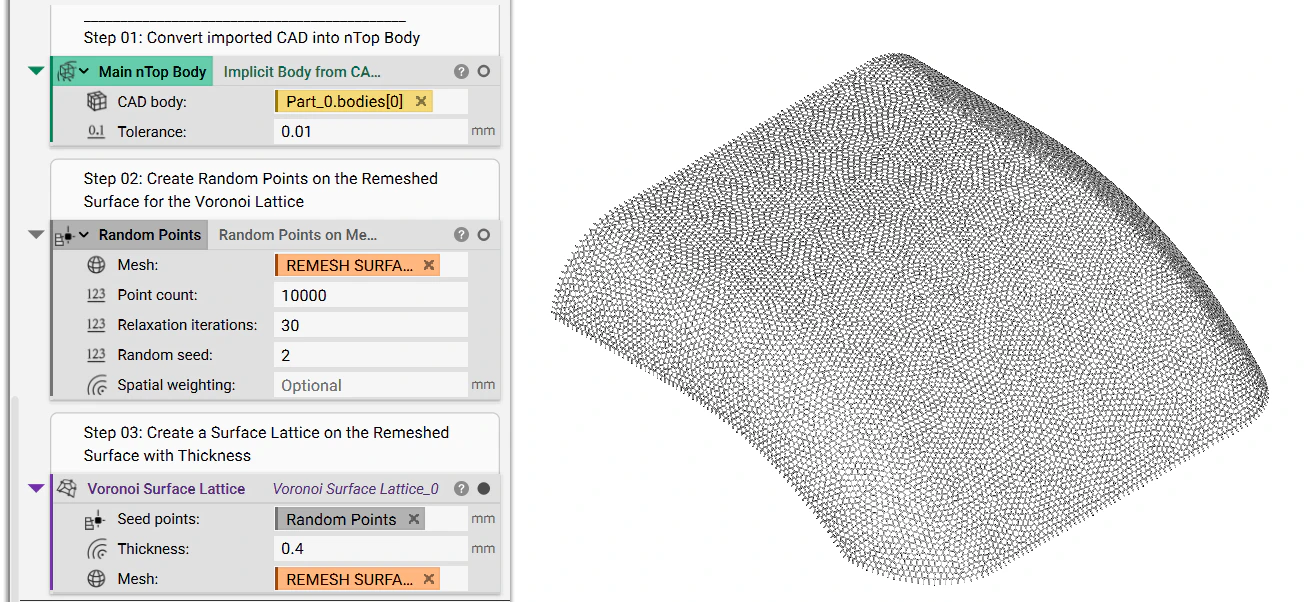Click the Seed points icon in Voronoi block
This screenshot has width=1312, height=602.
tap(93, 519)
